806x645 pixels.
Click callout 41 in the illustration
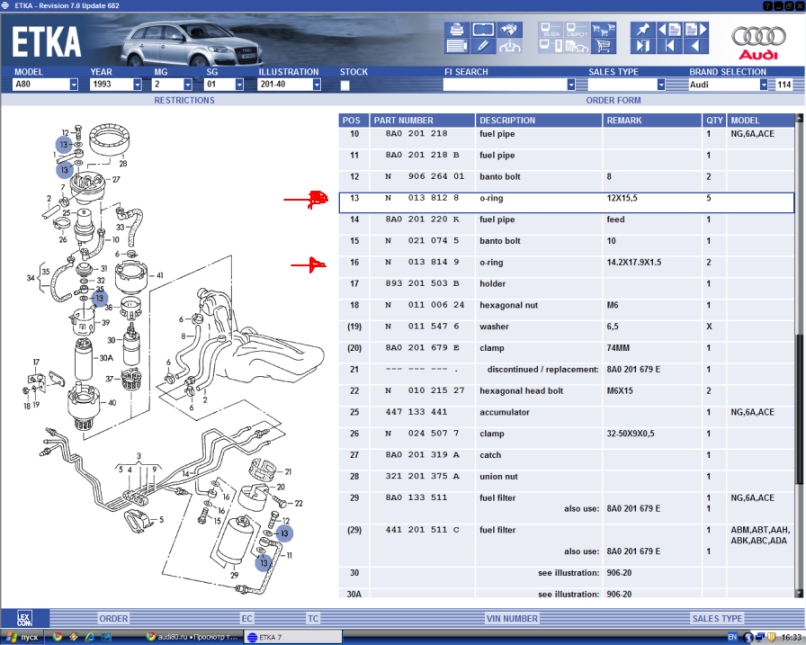tap(160, 275)
